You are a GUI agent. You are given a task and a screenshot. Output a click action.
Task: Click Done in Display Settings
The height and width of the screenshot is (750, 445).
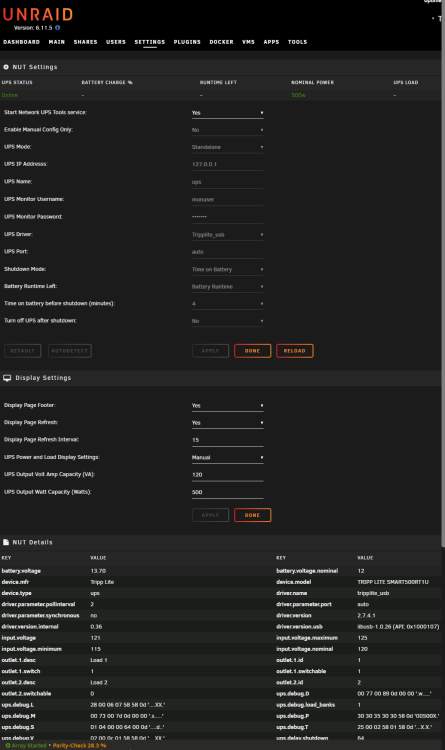click(x=253, y=516)
